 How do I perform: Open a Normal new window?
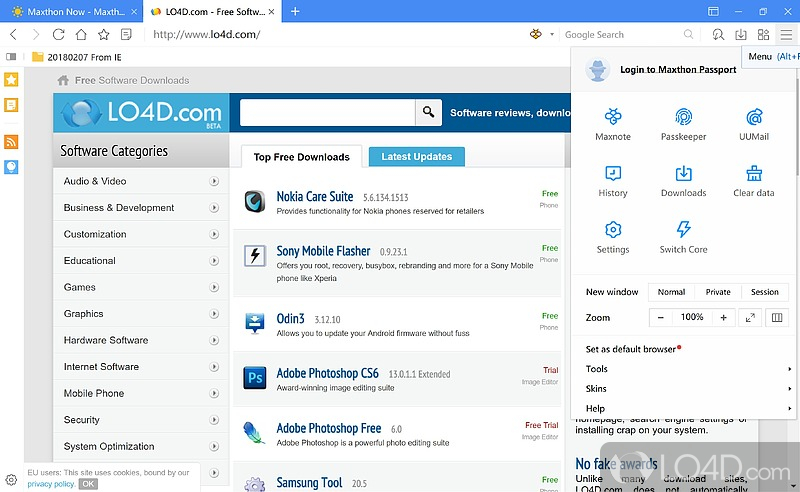click(x=671, y=292)
